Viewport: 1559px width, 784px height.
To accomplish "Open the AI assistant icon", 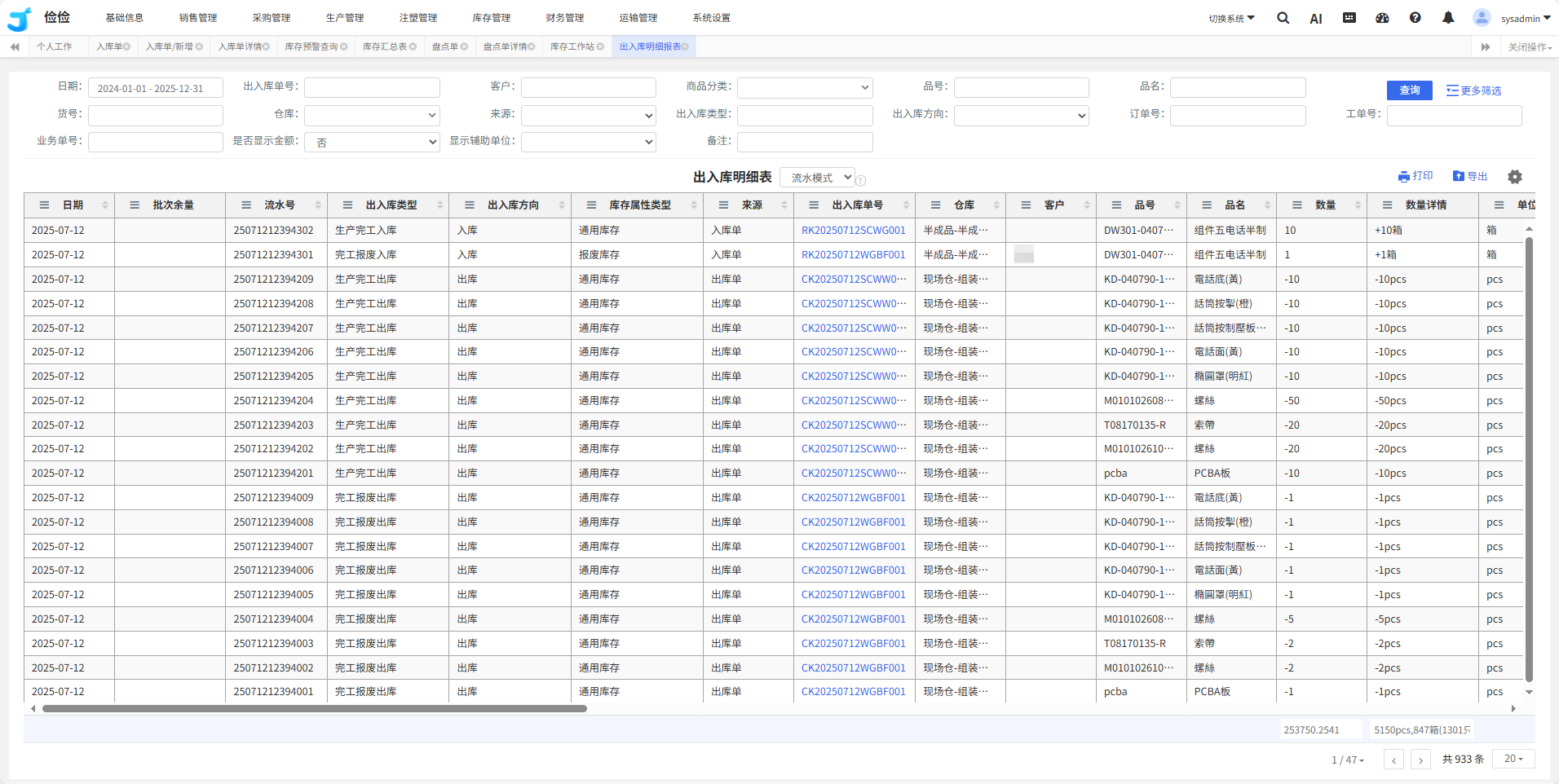I will [1315, 19].
